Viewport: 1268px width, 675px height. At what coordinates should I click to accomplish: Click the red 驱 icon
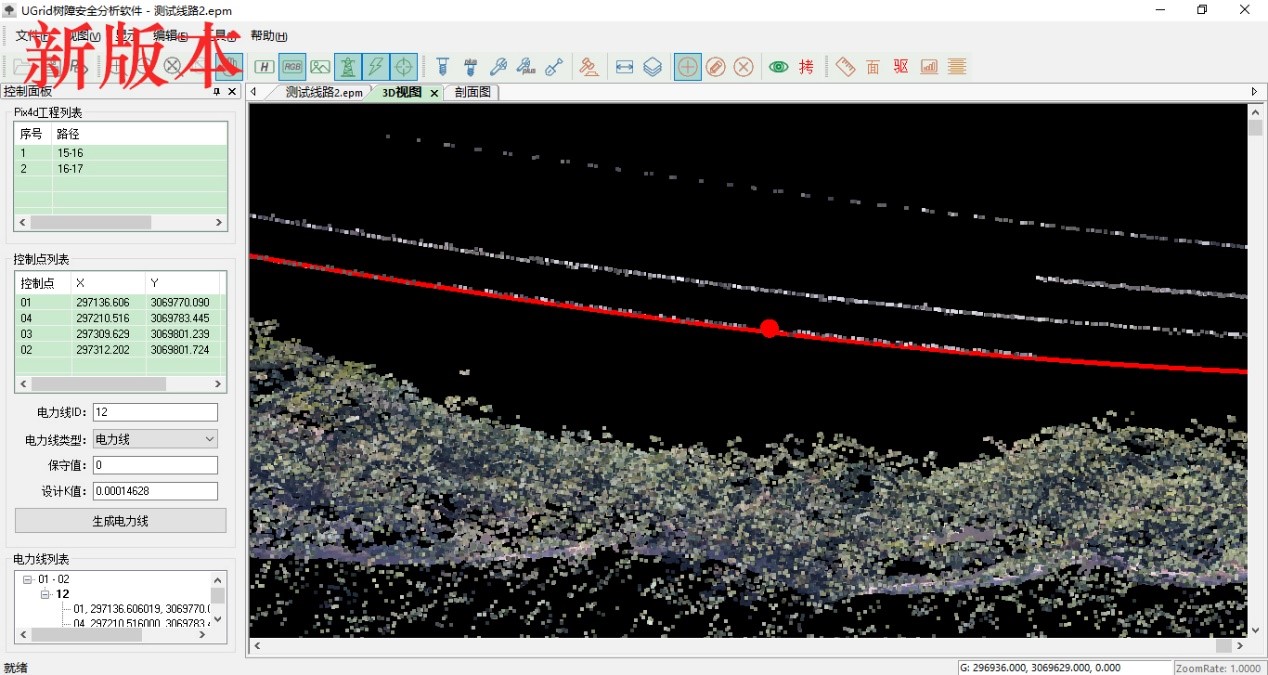tap(901, 67)
